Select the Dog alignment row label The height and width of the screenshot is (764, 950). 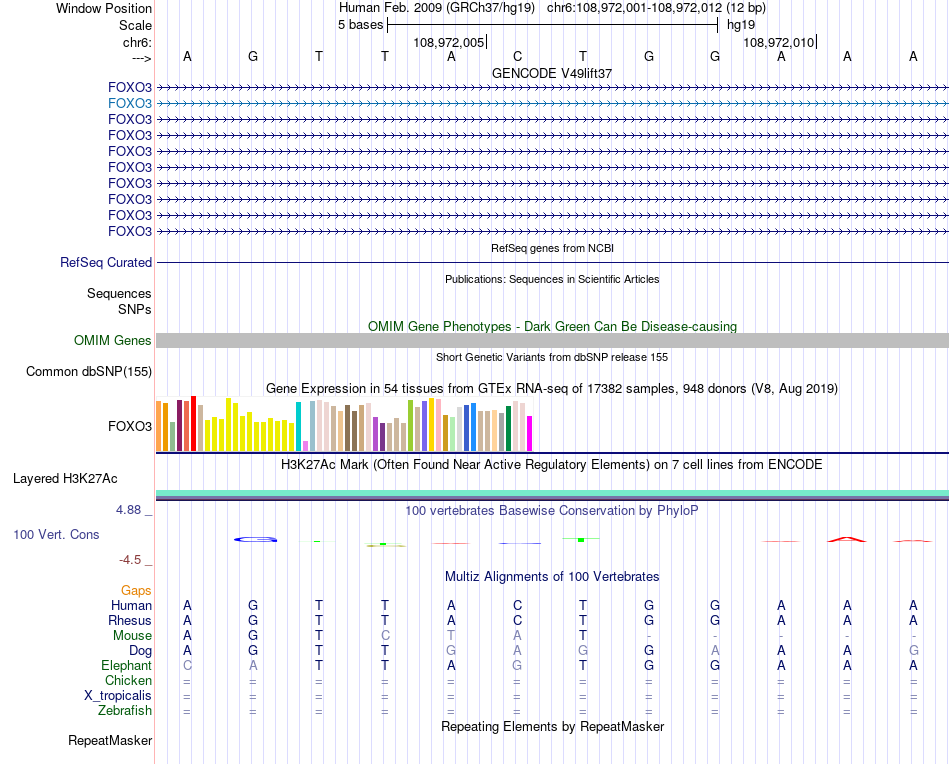[x=140, y=651]
